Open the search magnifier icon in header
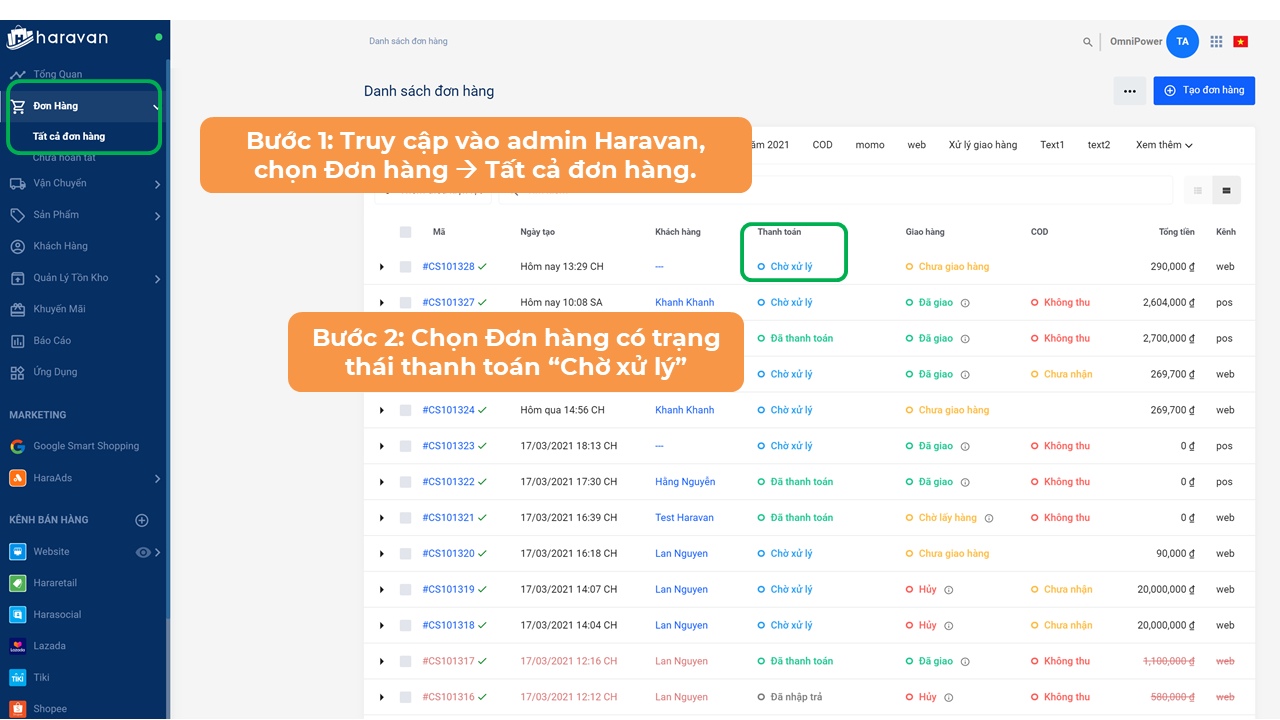Screen dimensions: 1280x720 (x=1088, y=42)
